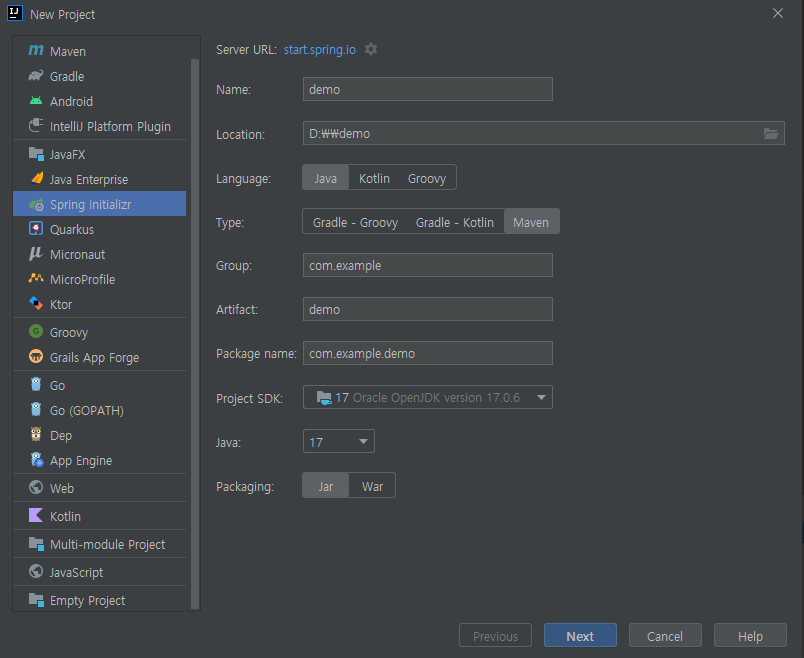Click the Group input field

428,265
